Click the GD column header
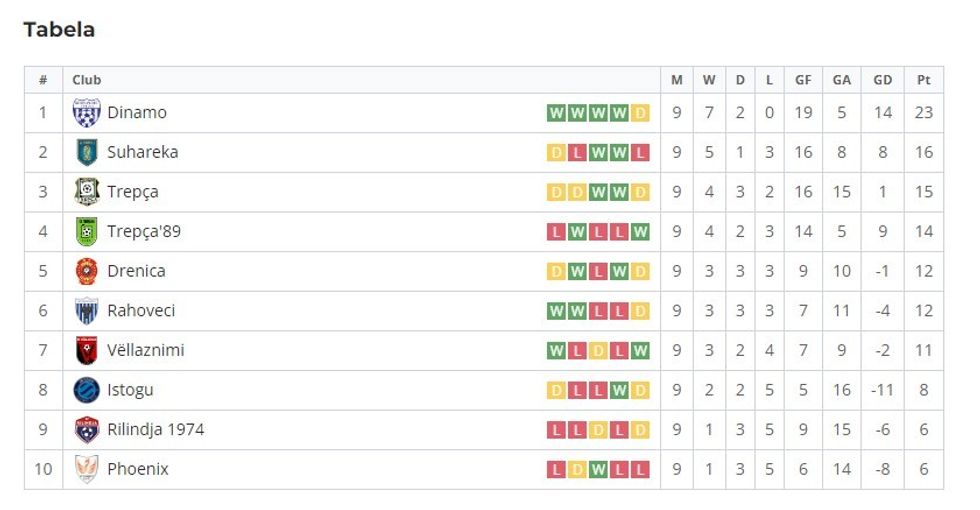This screenshot has width=980, height=510. [883, 80]
